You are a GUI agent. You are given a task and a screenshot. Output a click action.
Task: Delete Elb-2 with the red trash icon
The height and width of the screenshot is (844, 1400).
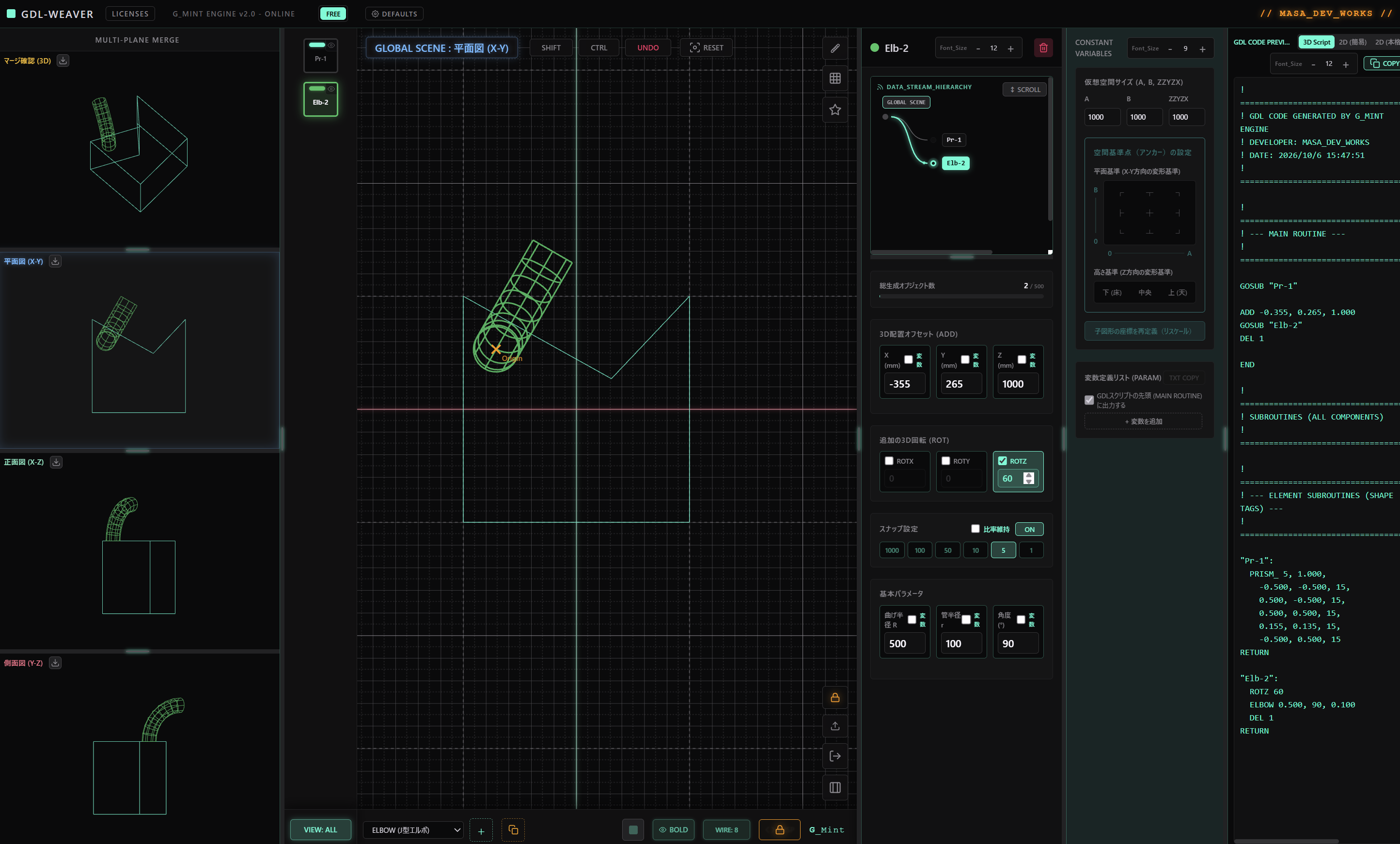click(x=1043, y=47)
